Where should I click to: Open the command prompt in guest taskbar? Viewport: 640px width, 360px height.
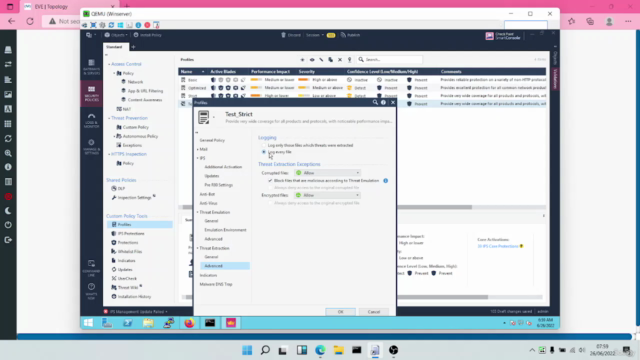(x=210, y=323)
